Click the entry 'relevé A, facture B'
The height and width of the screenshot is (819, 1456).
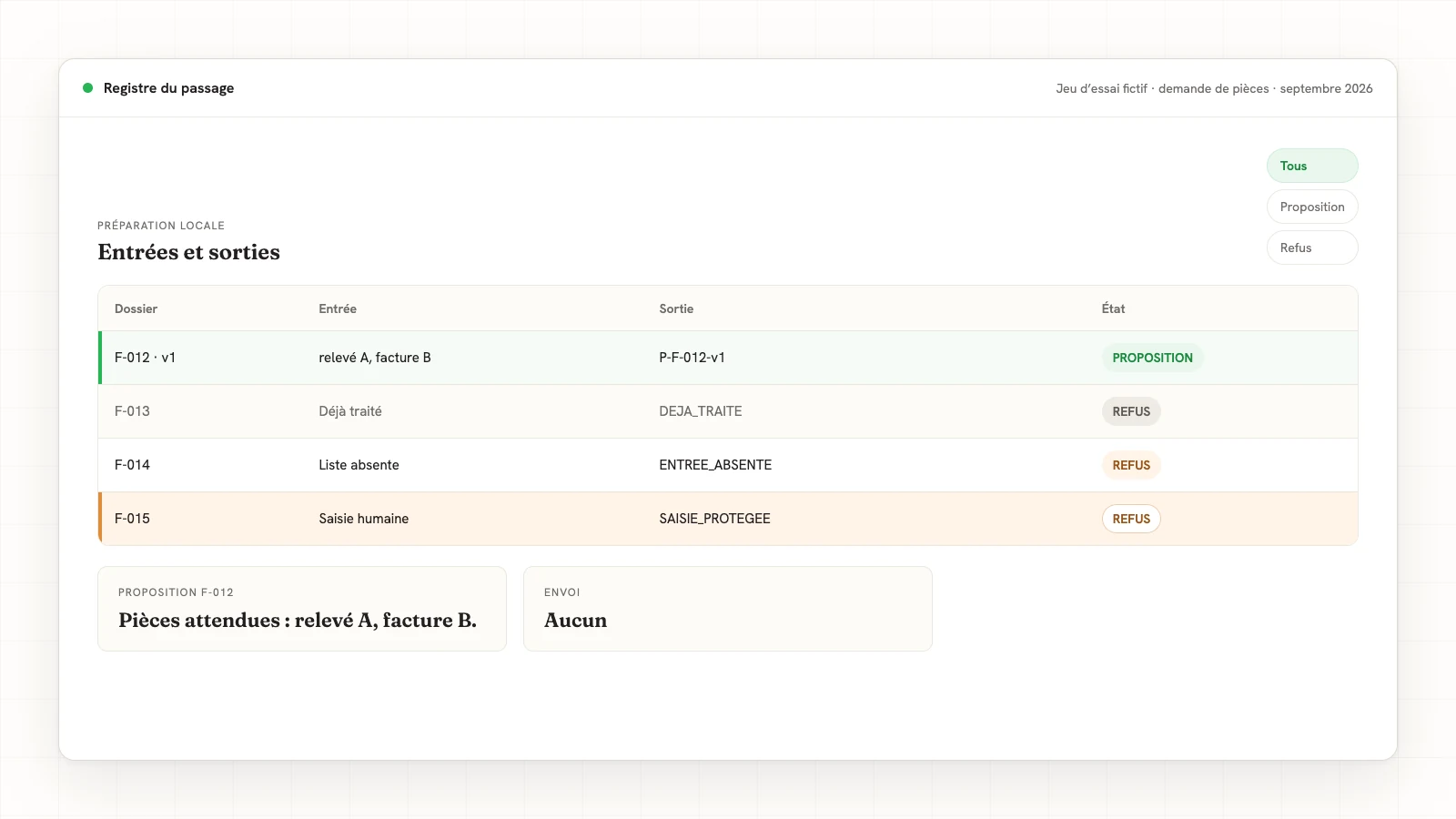pos(375,358)
